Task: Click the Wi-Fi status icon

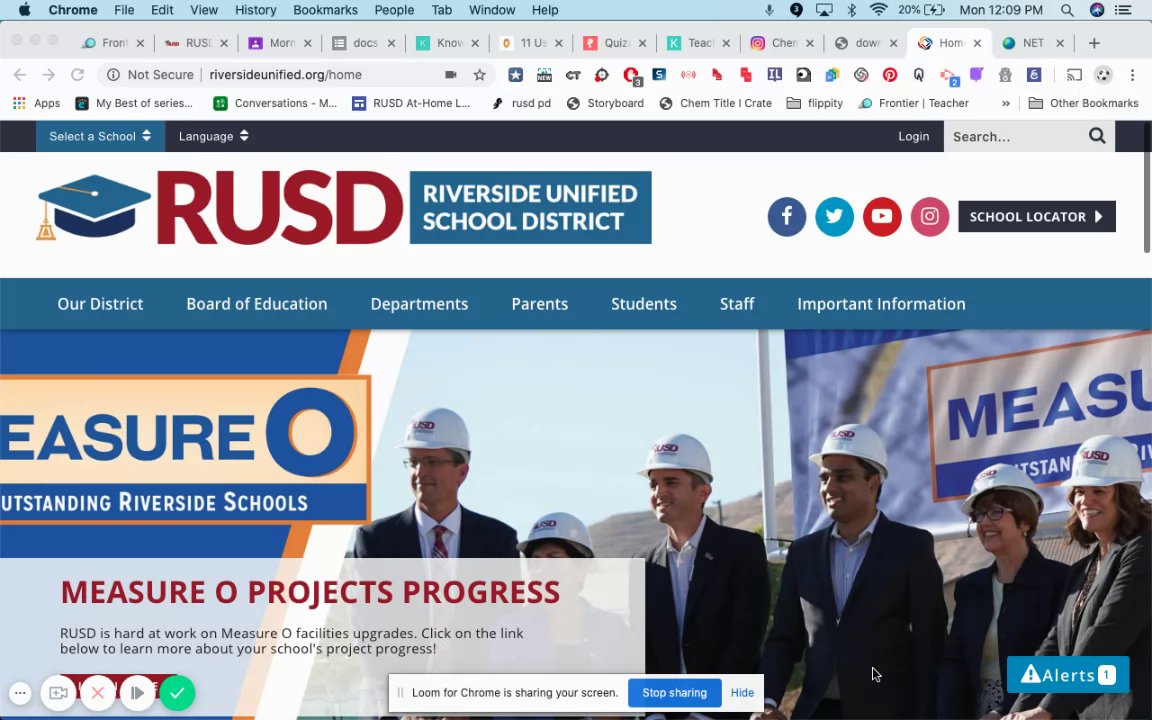Action: point(878,10)
